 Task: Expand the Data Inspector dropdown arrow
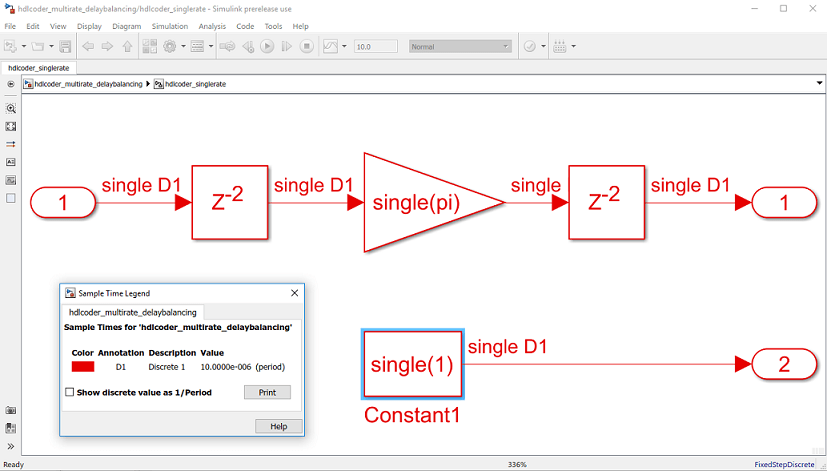[x=344, y=47]
